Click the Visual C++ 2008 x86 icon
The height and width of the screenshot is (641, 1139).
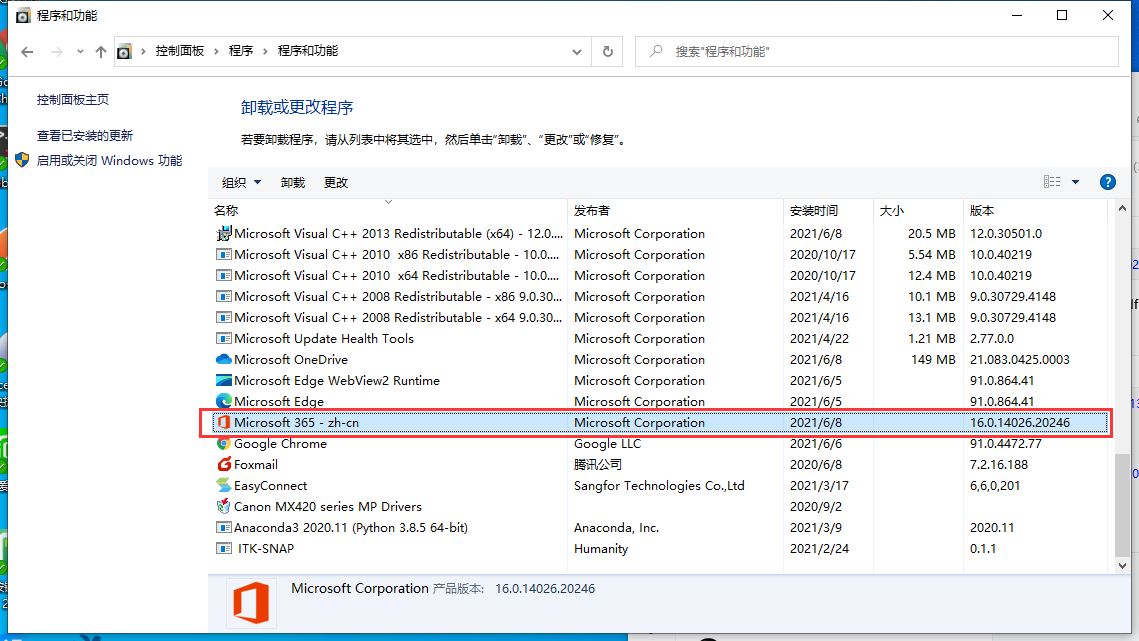pyautogui.click(x=224, y=297)
